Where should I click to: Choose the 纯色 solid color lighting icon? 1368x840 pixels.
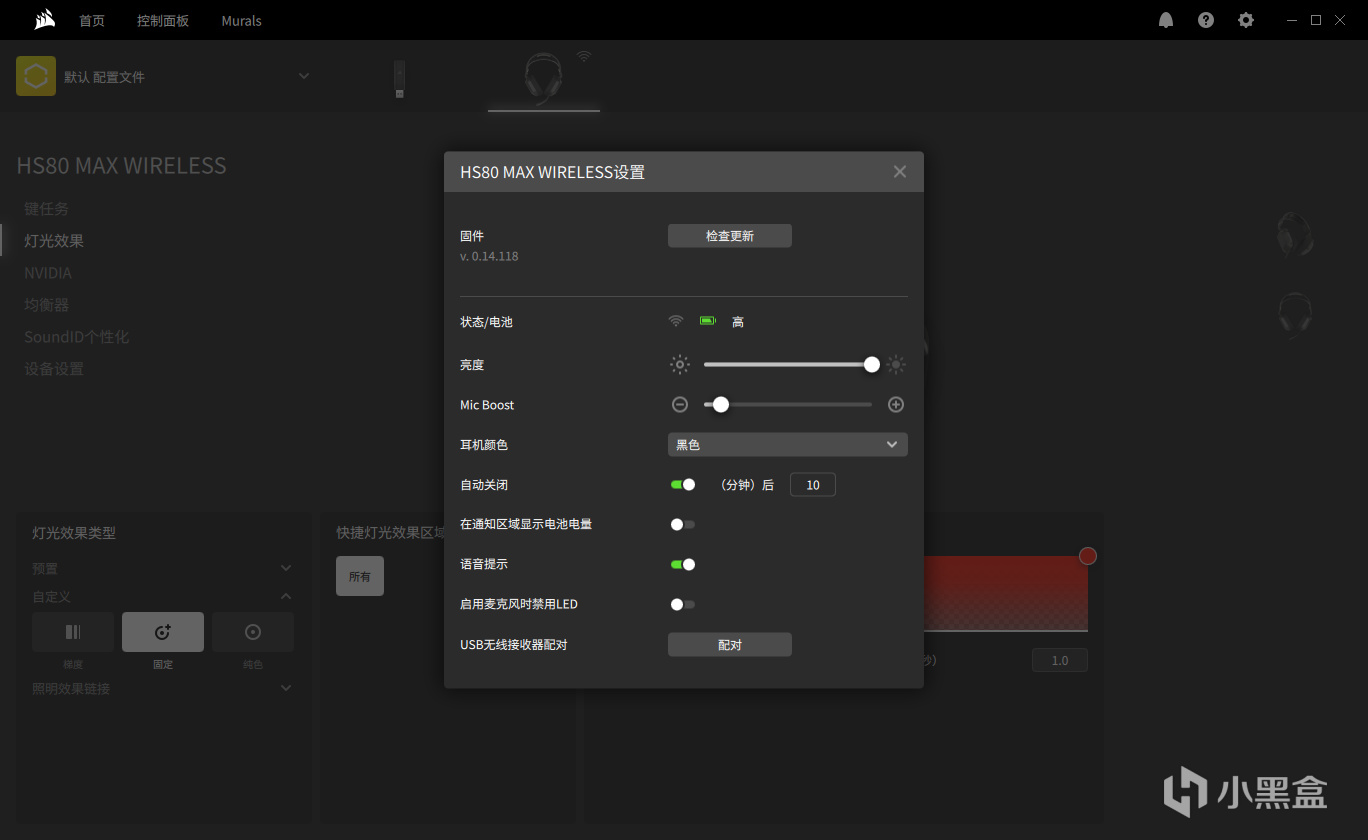[x=253, y=632]
